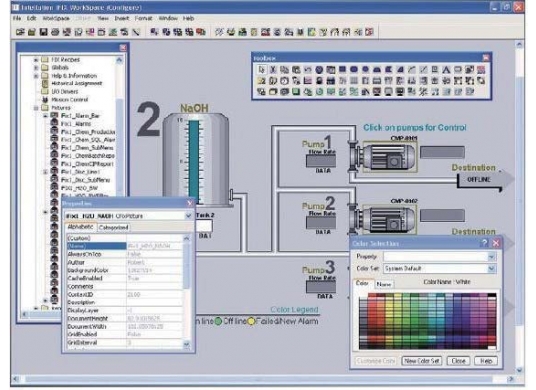Select the Text 'A' tool in Toolbox

pyautogui.click(x=446, y=70)
